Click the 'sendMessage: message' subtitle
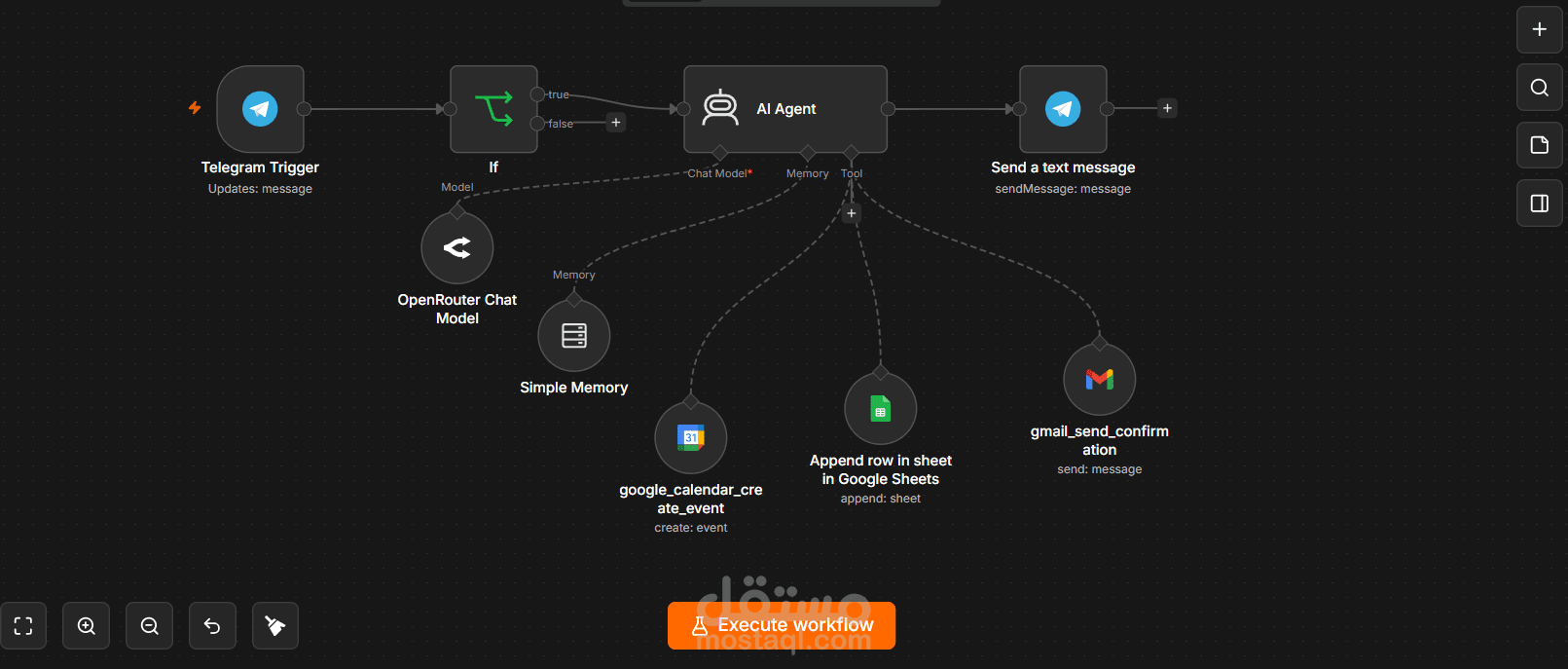This screenshot has width=1568, height=669. pyautogui.click(x=1063, y=189)
